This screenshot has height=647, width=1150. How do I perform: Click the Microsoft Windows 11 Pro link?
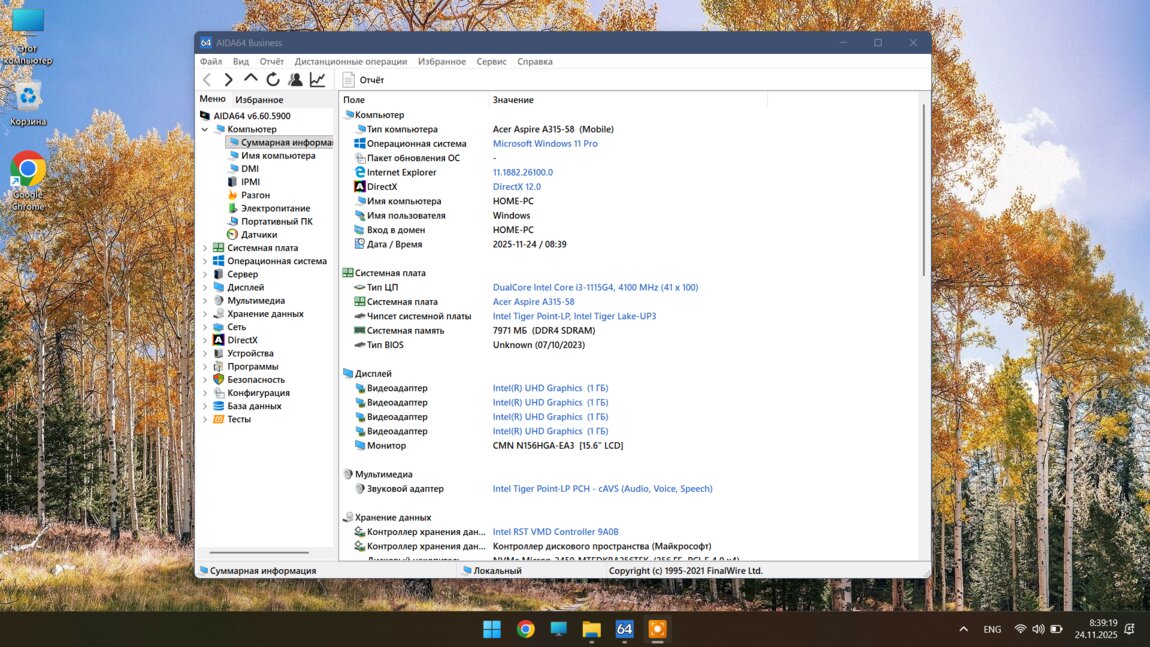545,144
